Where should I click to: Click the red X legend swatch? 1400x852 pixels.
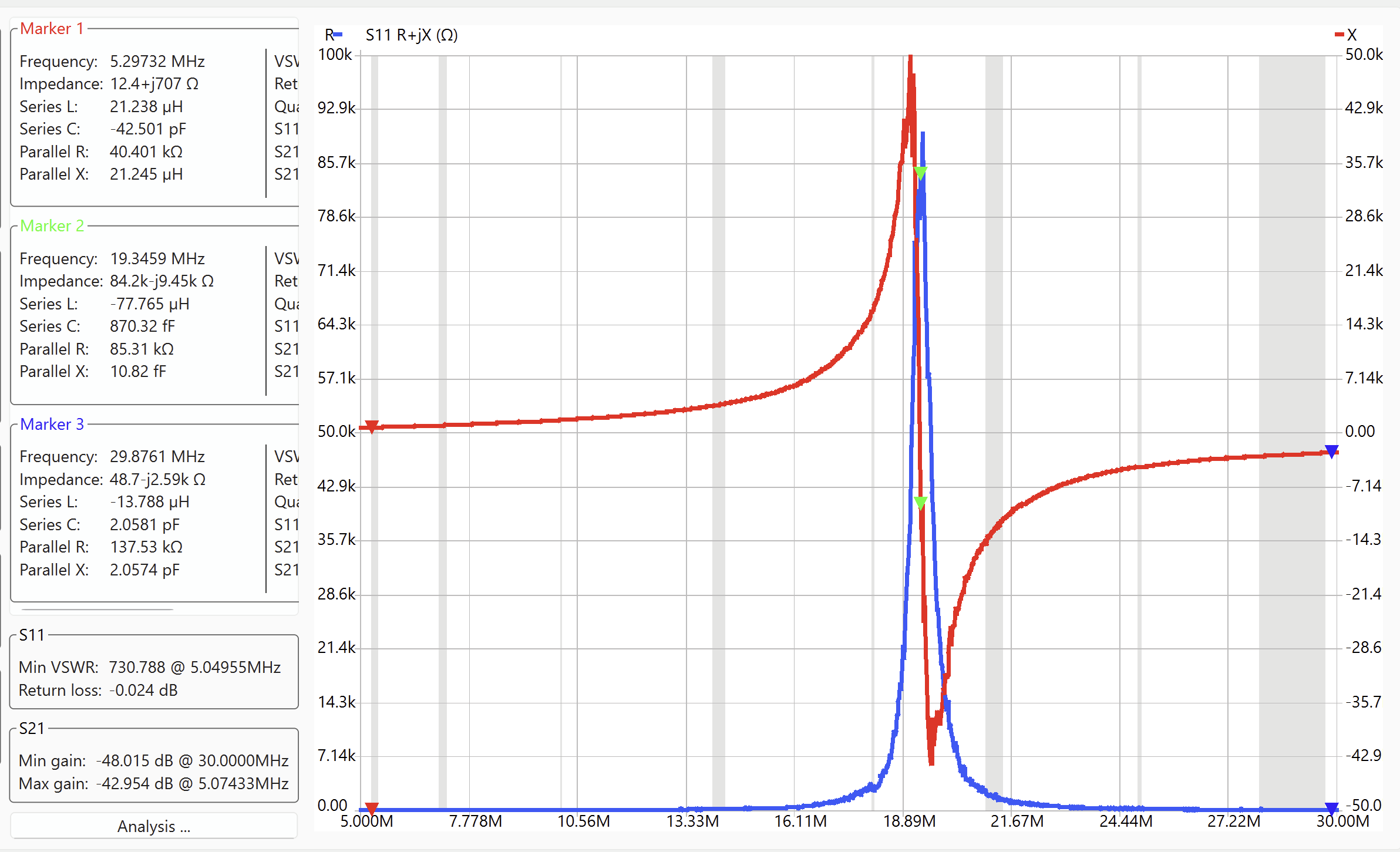pos(1340,35)
